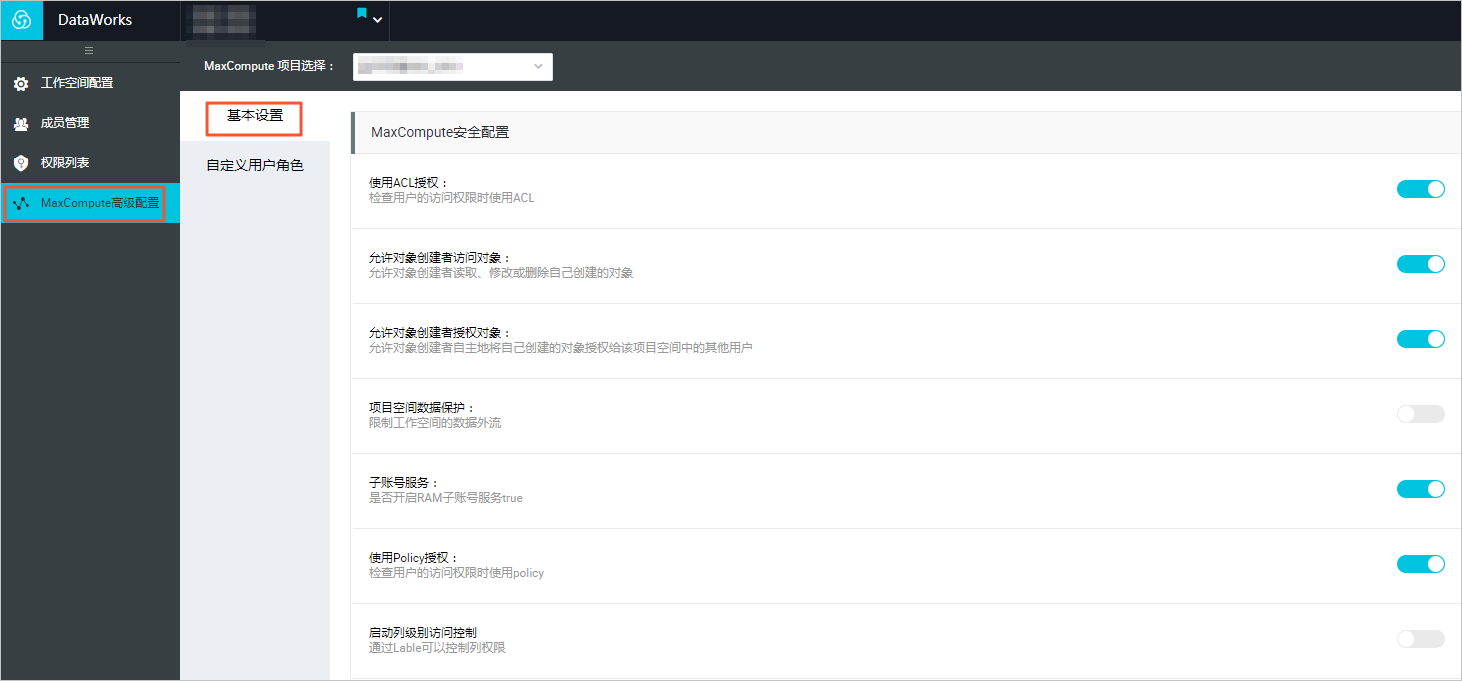This screenshot has width=1462, height=681.
Task: Click the 项目空间数据保护 label
Action: pyautogui.click(x=422, y=408)
